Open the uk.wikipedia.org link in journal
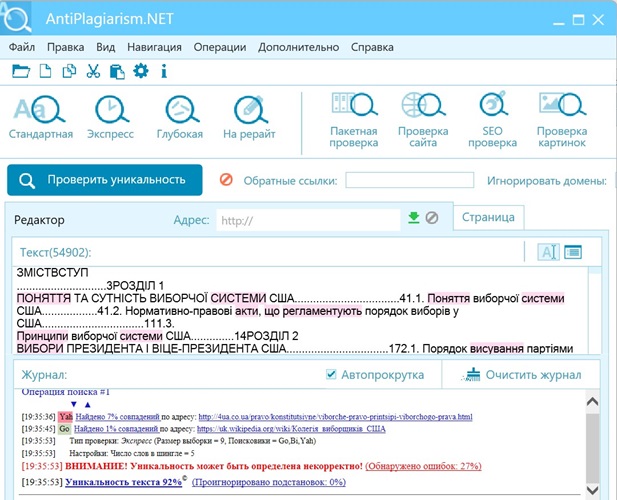The width and height of the screenshot is (617, 500). [291, 429]
